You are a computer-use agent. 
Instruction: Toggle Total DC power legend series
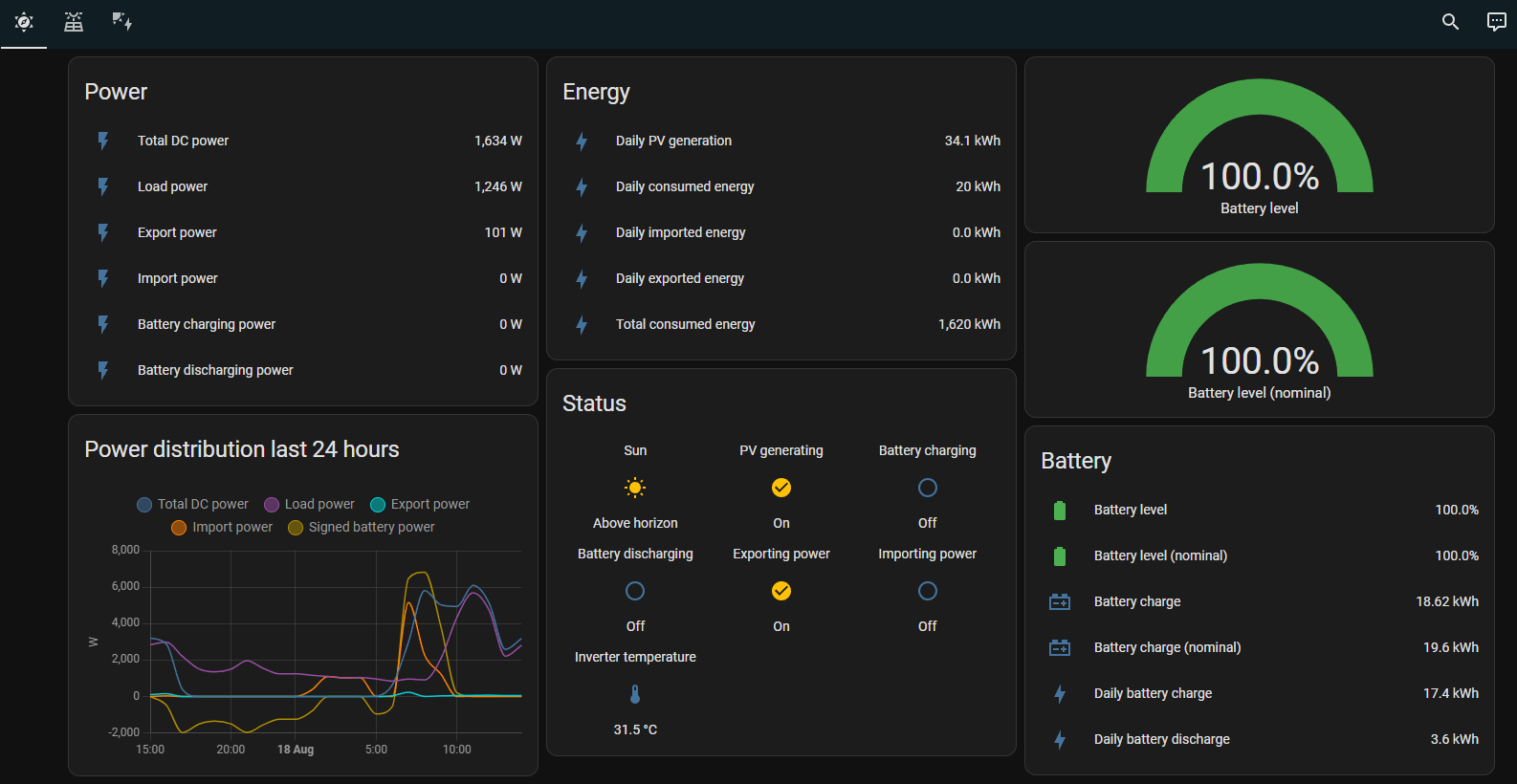(x=192, y=504)
